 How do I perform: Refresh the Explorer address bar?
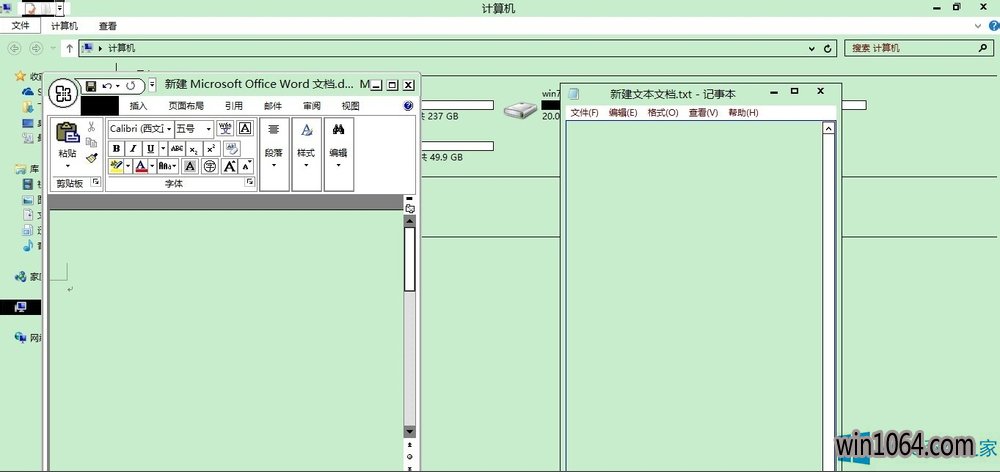point(828,48)
